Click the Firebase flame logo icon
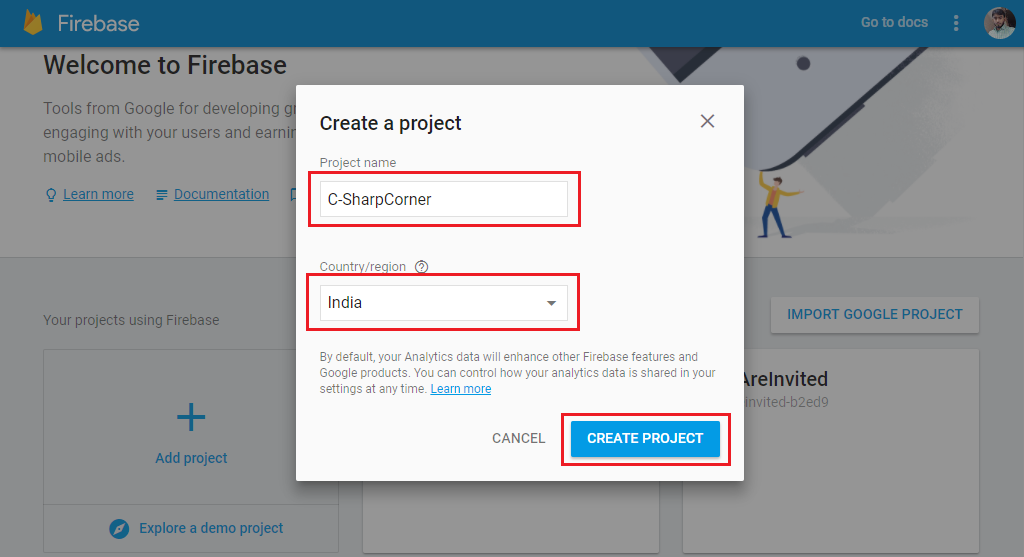The image size is (1024, 557). (x=33, y=23)
